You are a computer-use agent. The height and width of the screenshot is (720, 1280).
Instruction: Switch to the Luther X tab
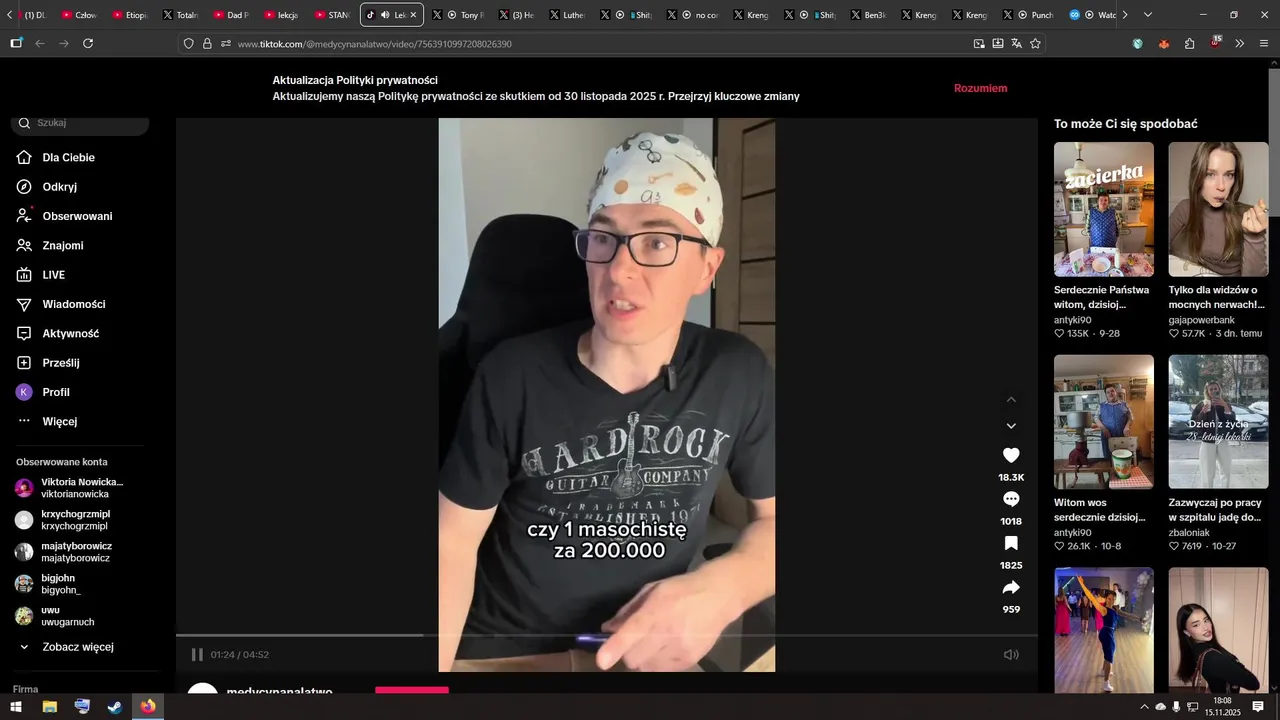(567, 15)
